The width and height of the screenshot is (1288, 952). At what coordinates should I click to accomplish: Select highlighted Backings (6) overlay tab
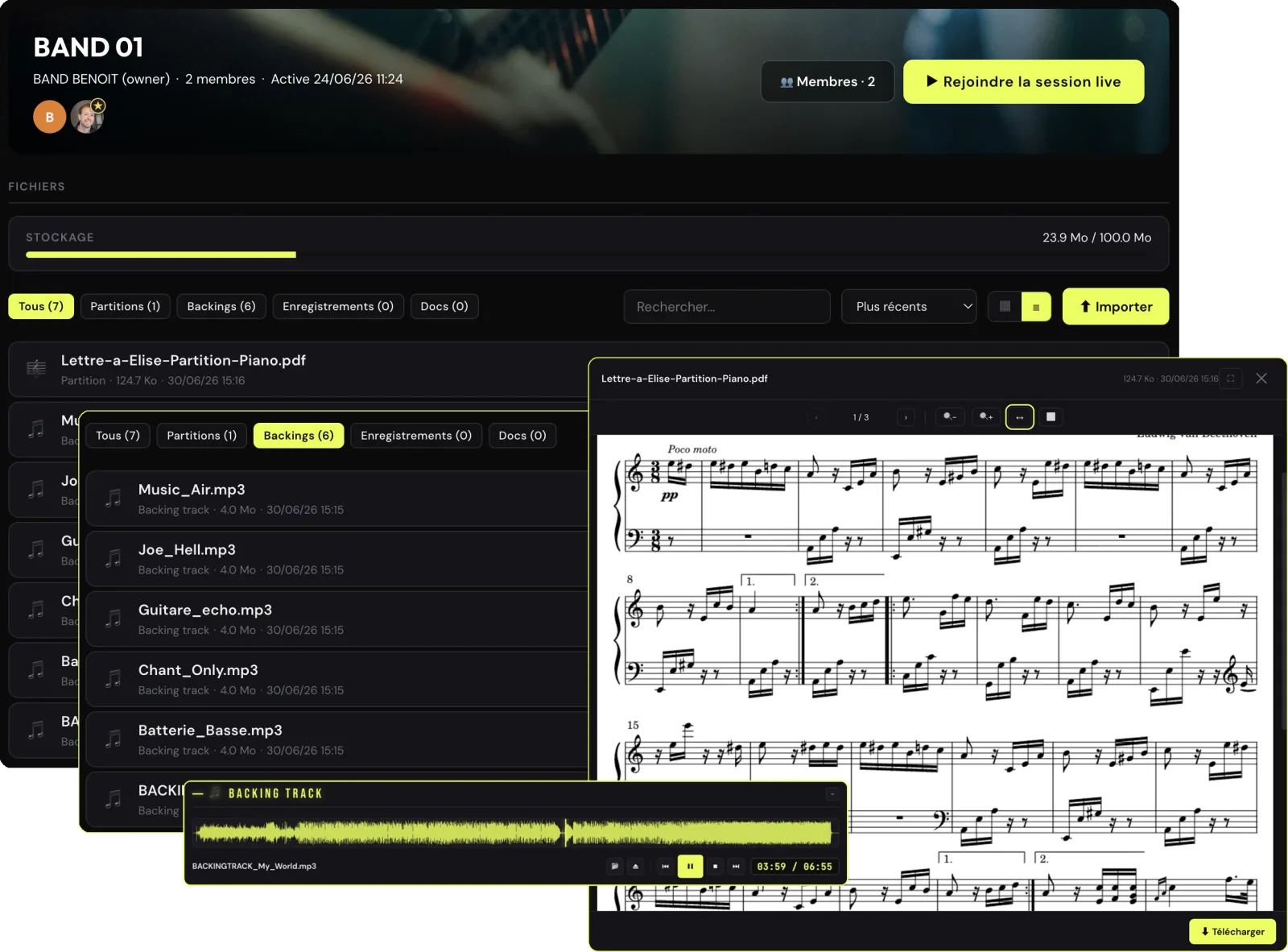pos(299,436)
